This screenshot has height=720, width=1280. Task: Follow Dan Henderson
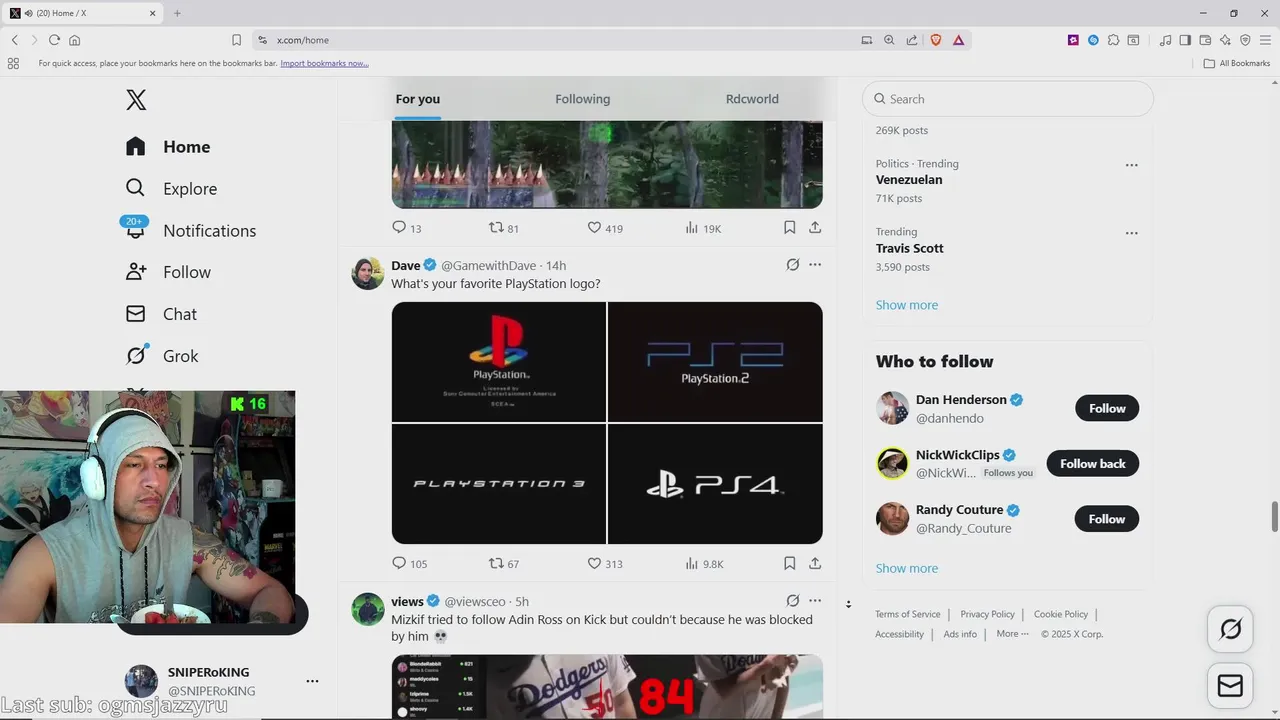pos(1107,408)
